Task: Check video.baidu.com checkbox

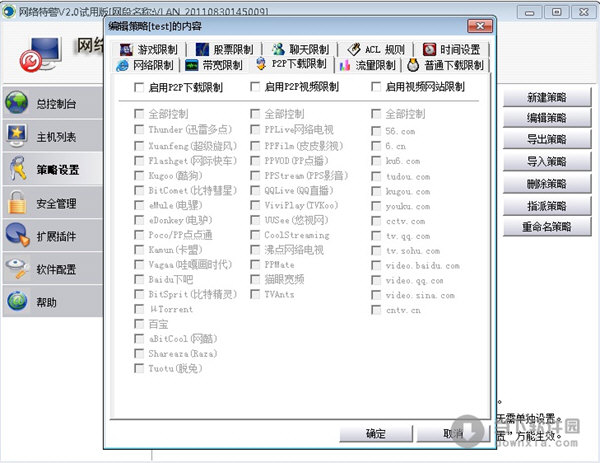Action: 376,265
